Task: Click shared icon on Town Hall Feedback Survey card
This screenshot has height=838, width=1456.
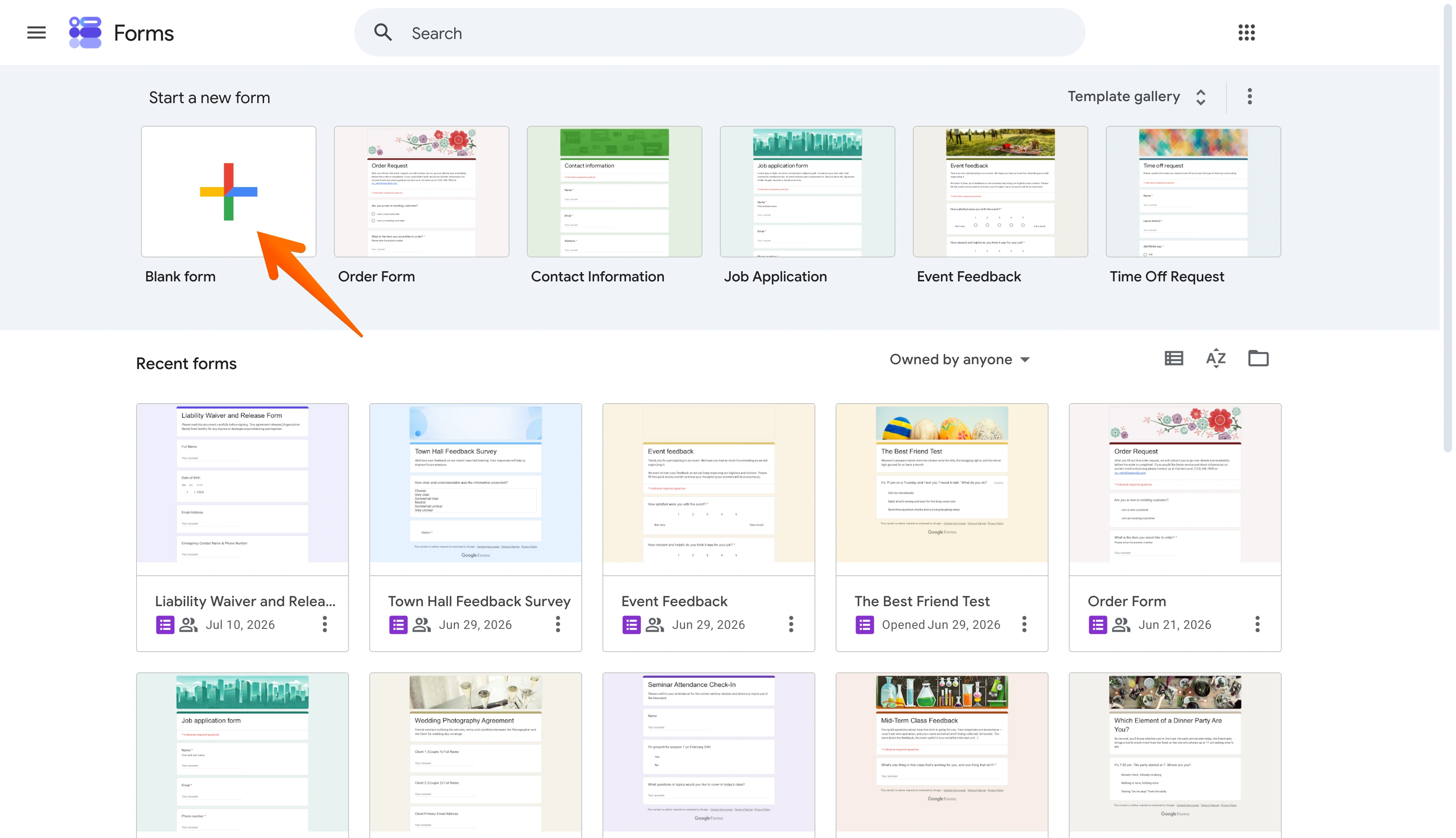Action: point(422,625)
